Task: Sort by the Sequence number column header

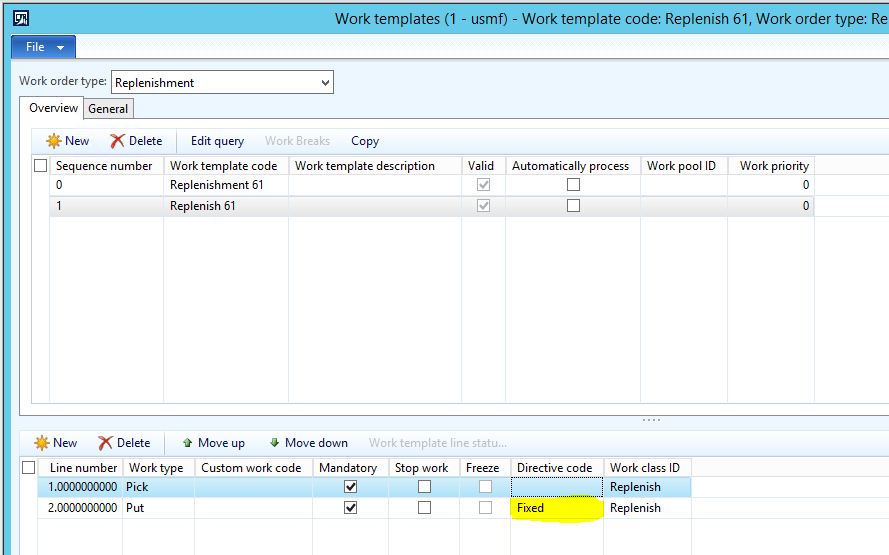Action: [x=107, y=166]
